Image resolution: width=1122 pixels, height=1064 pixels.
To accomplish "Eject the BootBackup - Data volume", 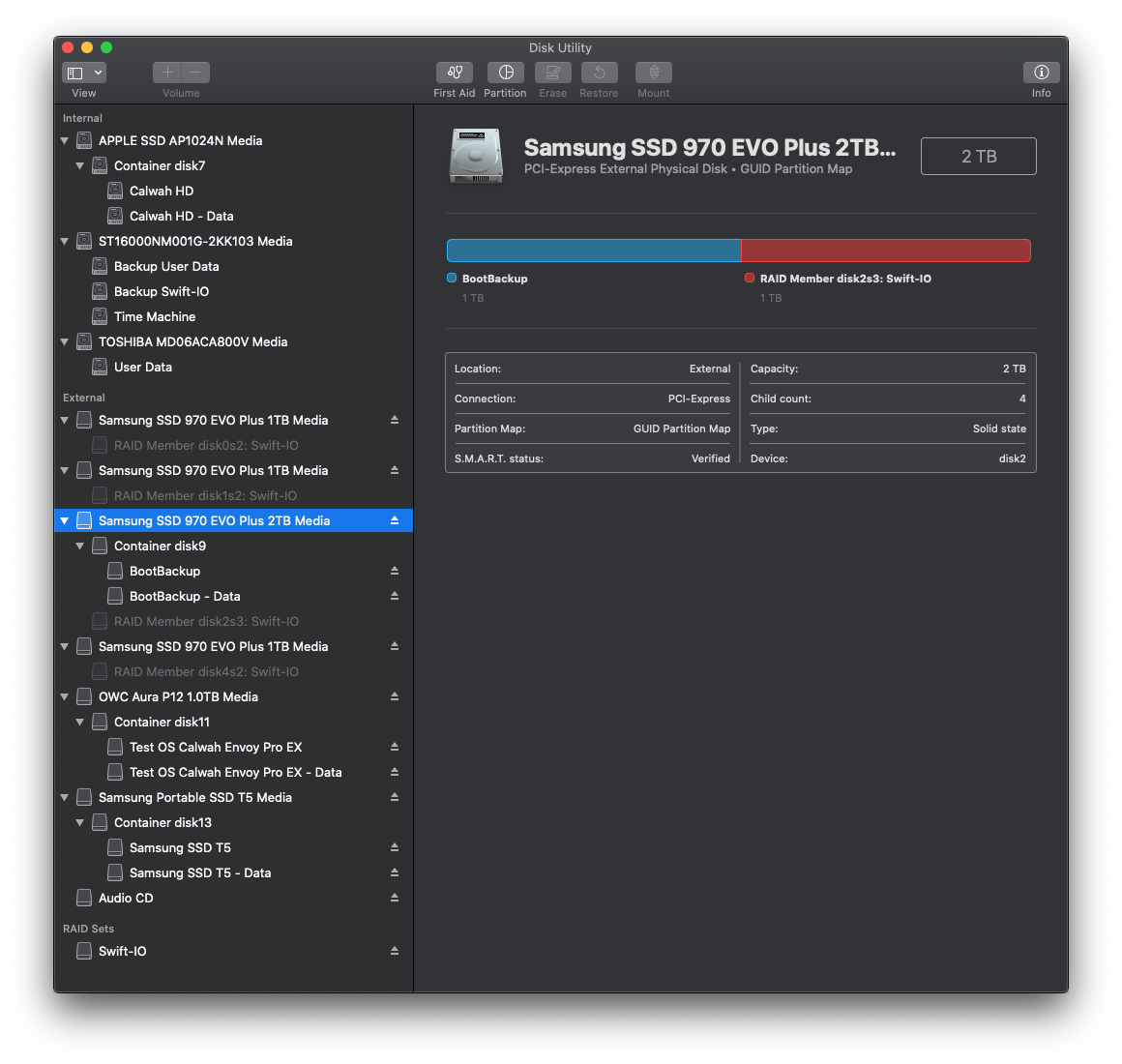I will [395, 596].
